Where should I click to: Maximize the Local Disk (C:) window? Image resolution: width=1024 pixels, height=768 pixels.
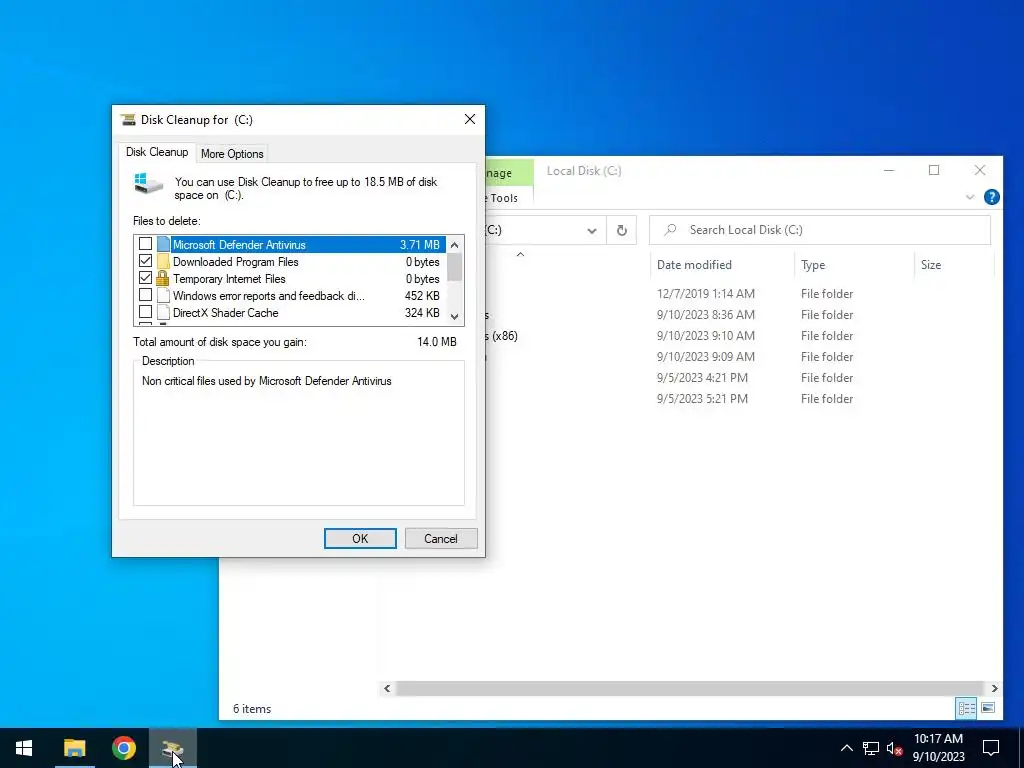pos(934,170)
